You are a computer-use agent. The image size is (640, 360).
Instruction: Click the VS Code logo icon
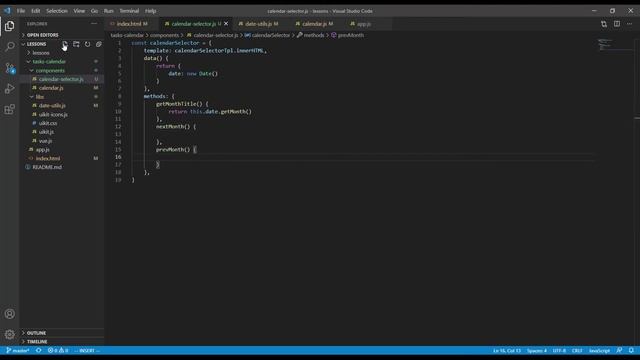7,11
